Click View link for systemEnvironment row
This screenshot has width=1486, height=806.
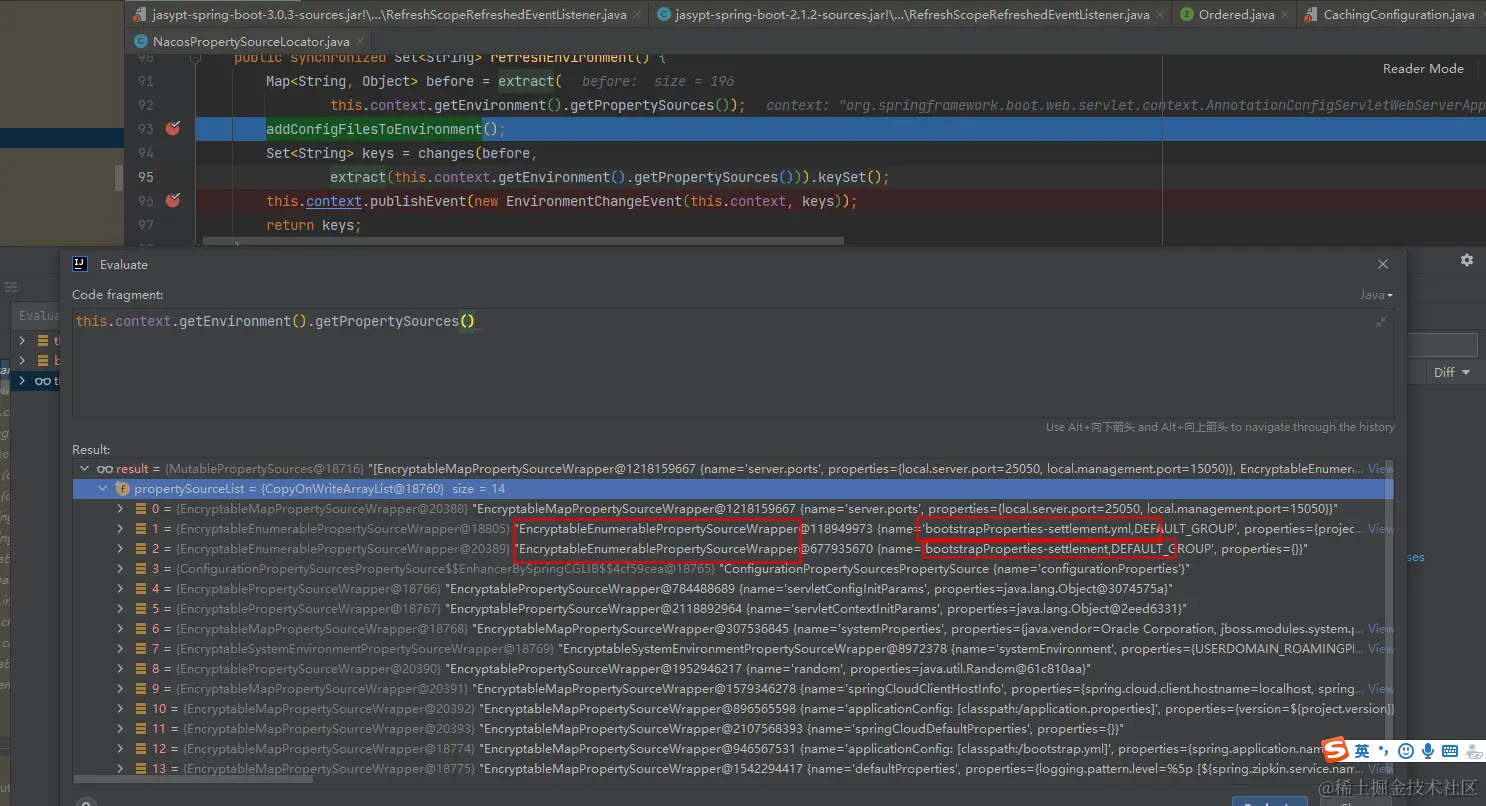pos(1380,649)
